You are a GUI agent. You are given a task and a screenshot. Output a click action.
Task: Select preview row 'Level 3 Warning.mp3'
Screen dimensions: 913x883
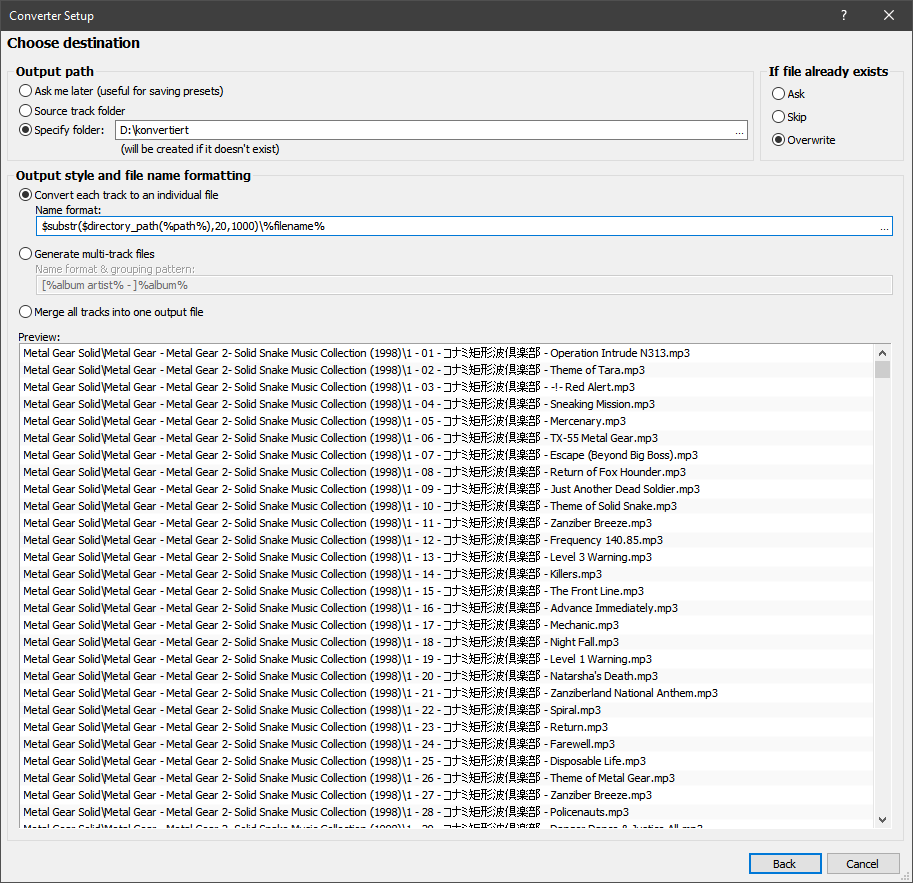coord(447,557)
